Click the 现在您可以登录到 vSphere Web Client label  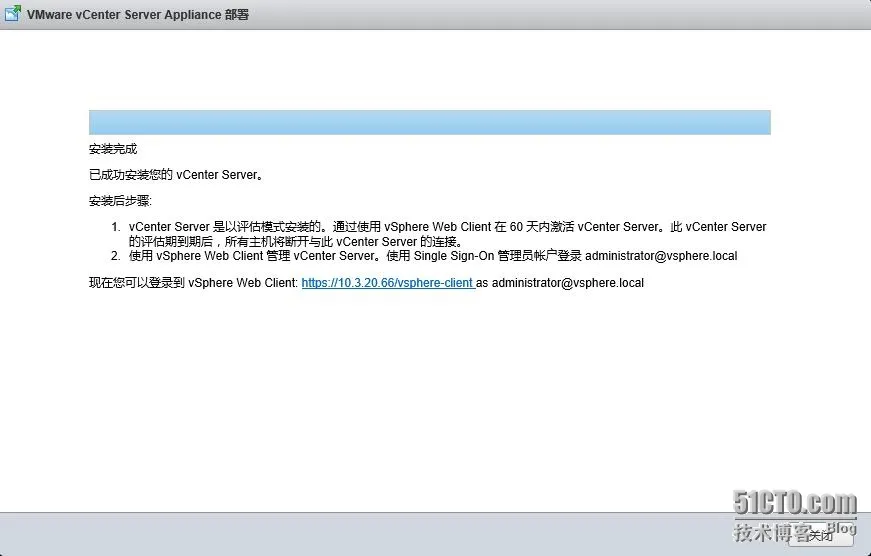pos(194,283)
